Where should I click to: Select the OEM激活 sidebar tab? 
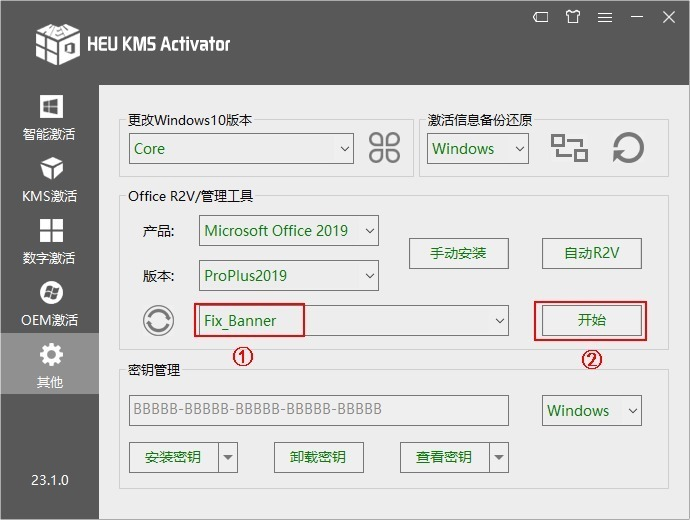click(x=50, y=304)
